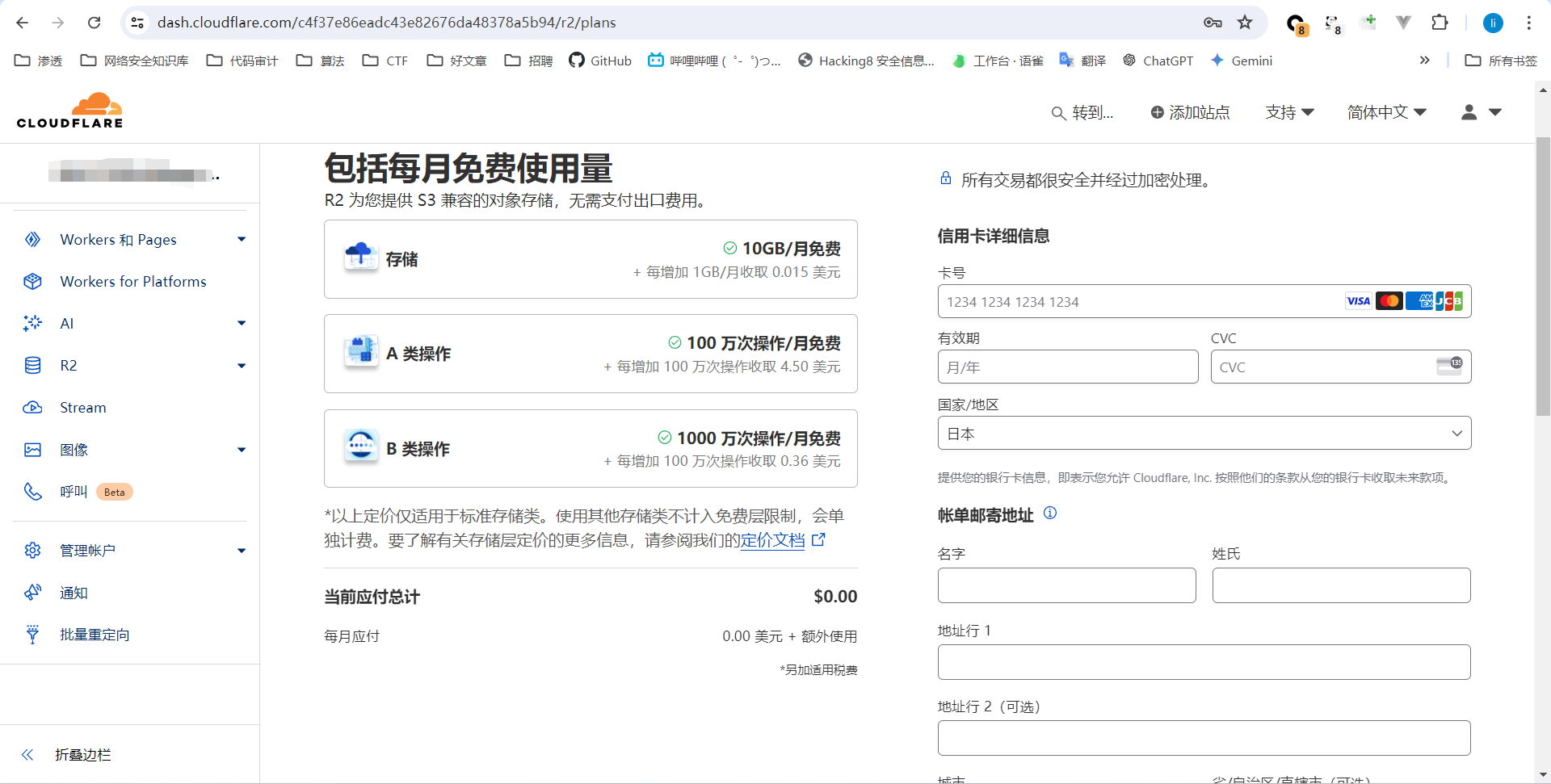Focus the 卡号 card number field
Image resolution: width=1551 pixels, height=784 pixels.
1204,301
